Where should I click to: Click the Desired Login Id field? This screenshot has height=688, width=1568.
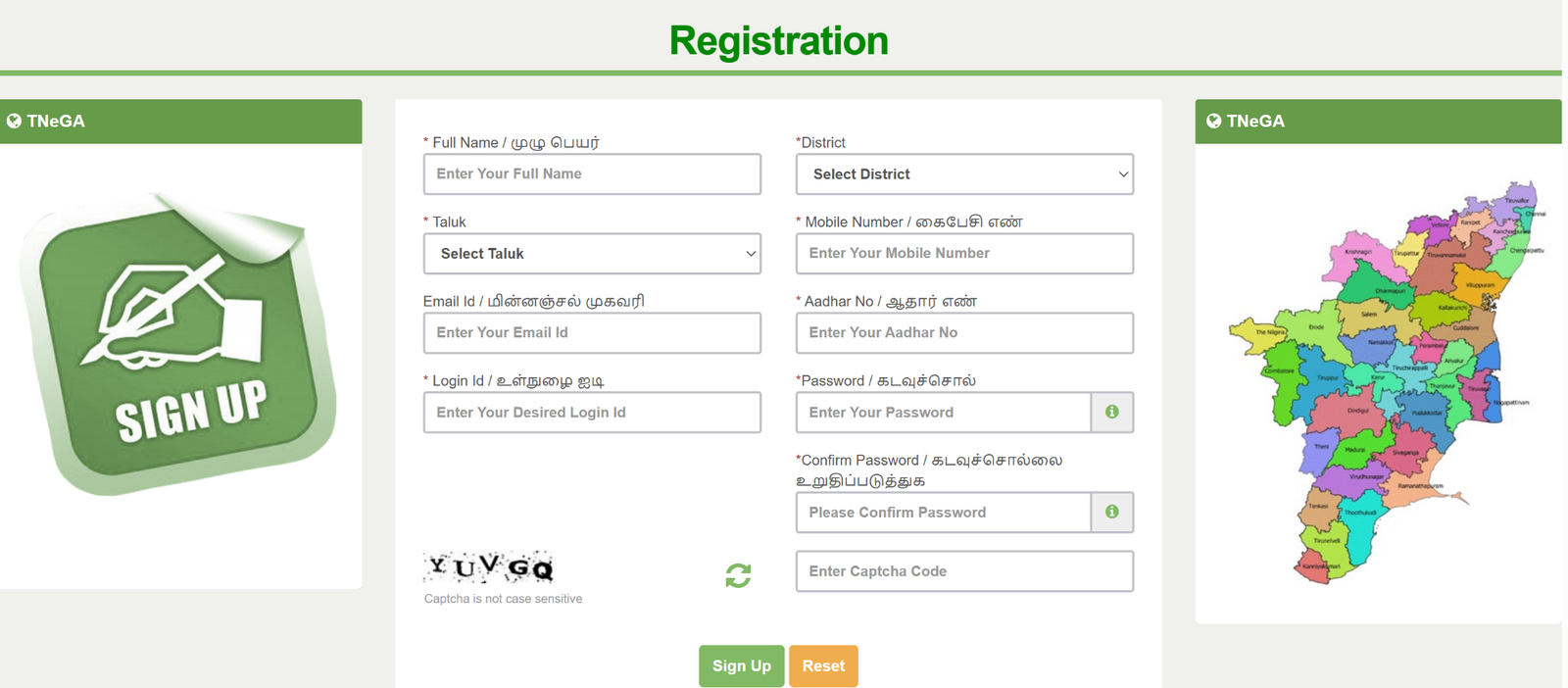point(592,412)
